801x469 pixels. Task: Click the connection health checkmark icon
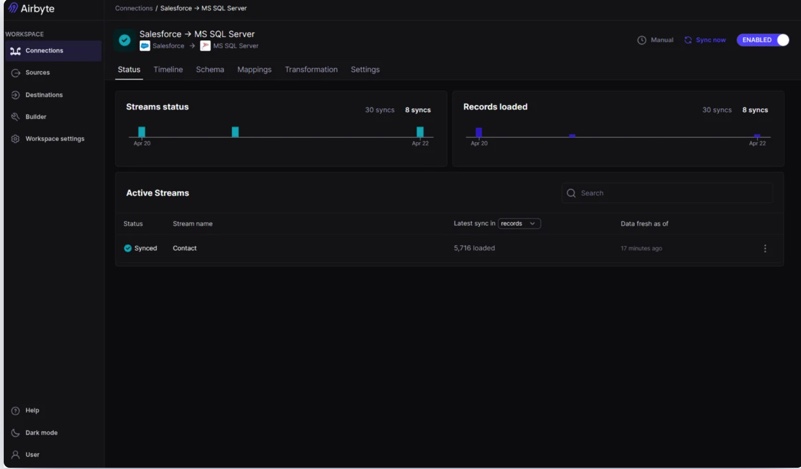point(124,40)
